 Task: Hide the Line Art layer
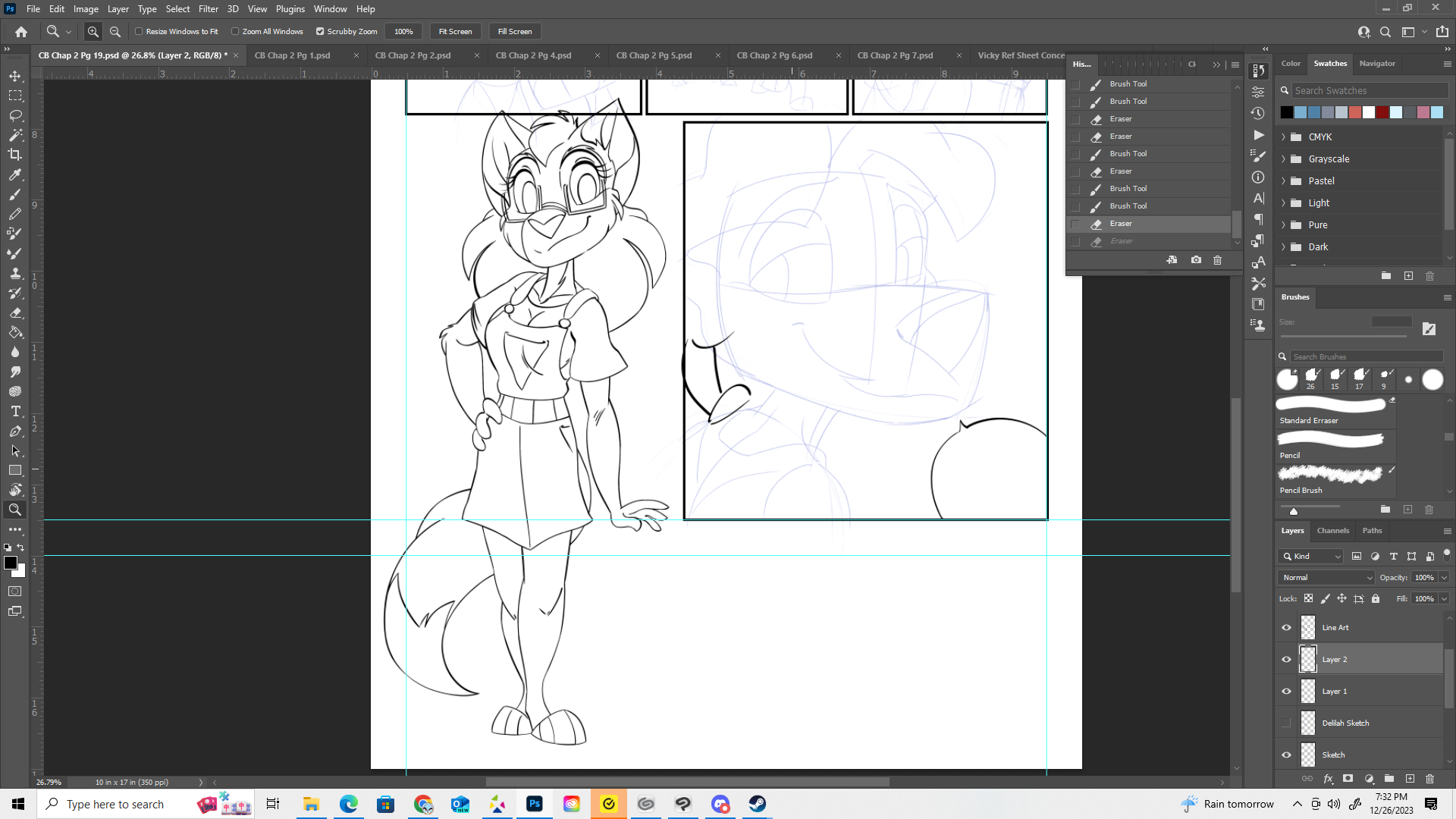tap(1286, 628)
